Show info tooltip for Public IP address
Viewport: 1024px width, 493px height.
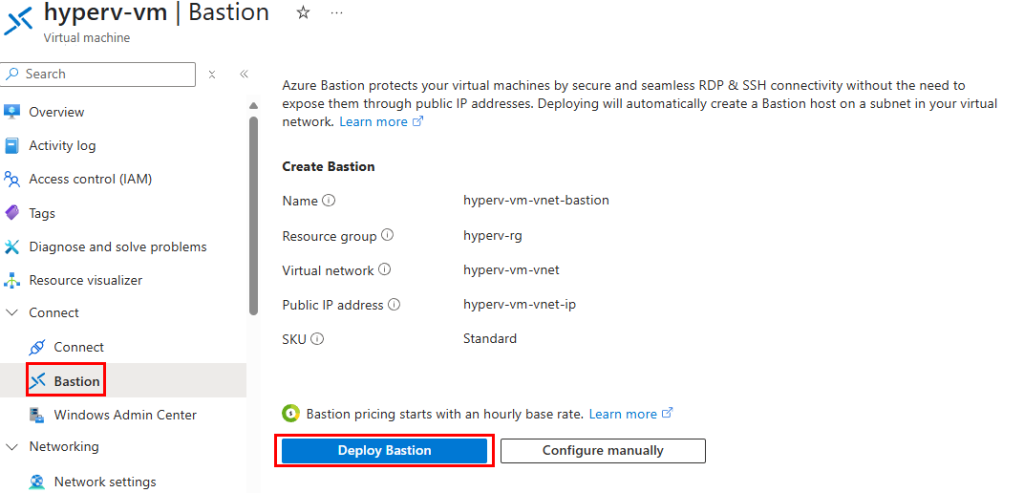coord(394,304)
